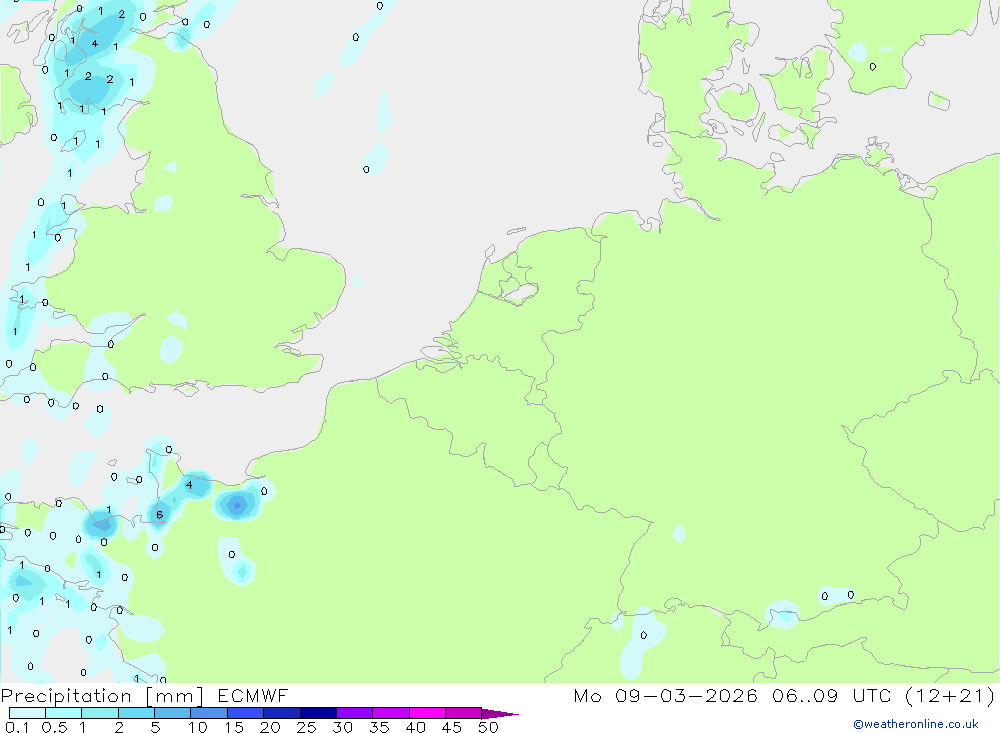Click the 45–50 mm legend swatch
This screenshot has width=1000, height=733.
463,713
